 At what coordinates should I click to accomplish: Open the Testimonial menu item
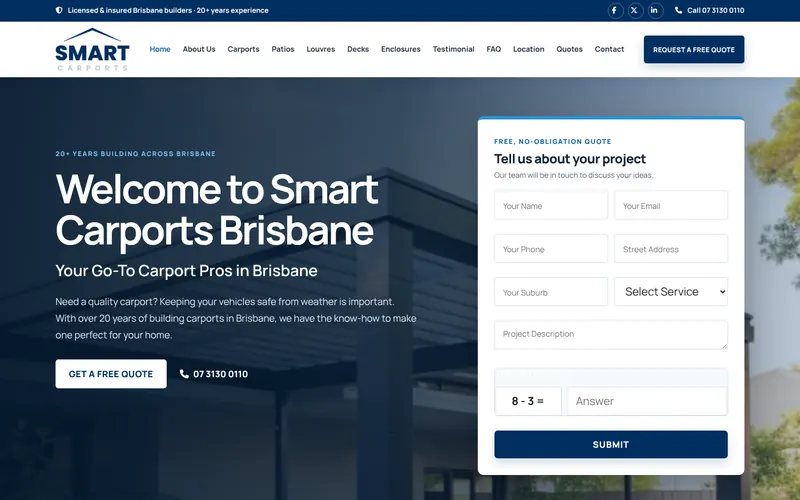[453, 49]
